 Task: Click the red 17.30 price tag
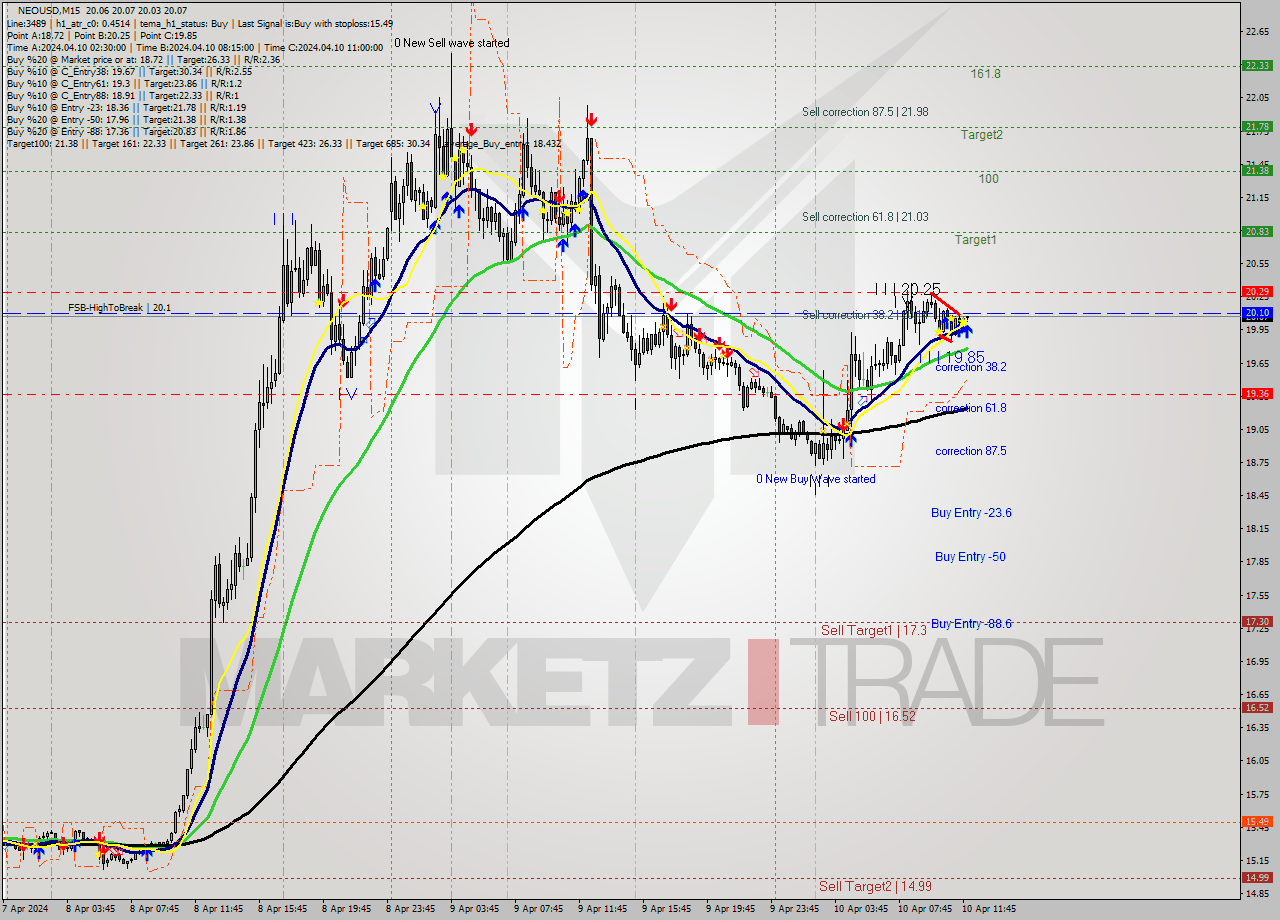[x=1257, y=622]
